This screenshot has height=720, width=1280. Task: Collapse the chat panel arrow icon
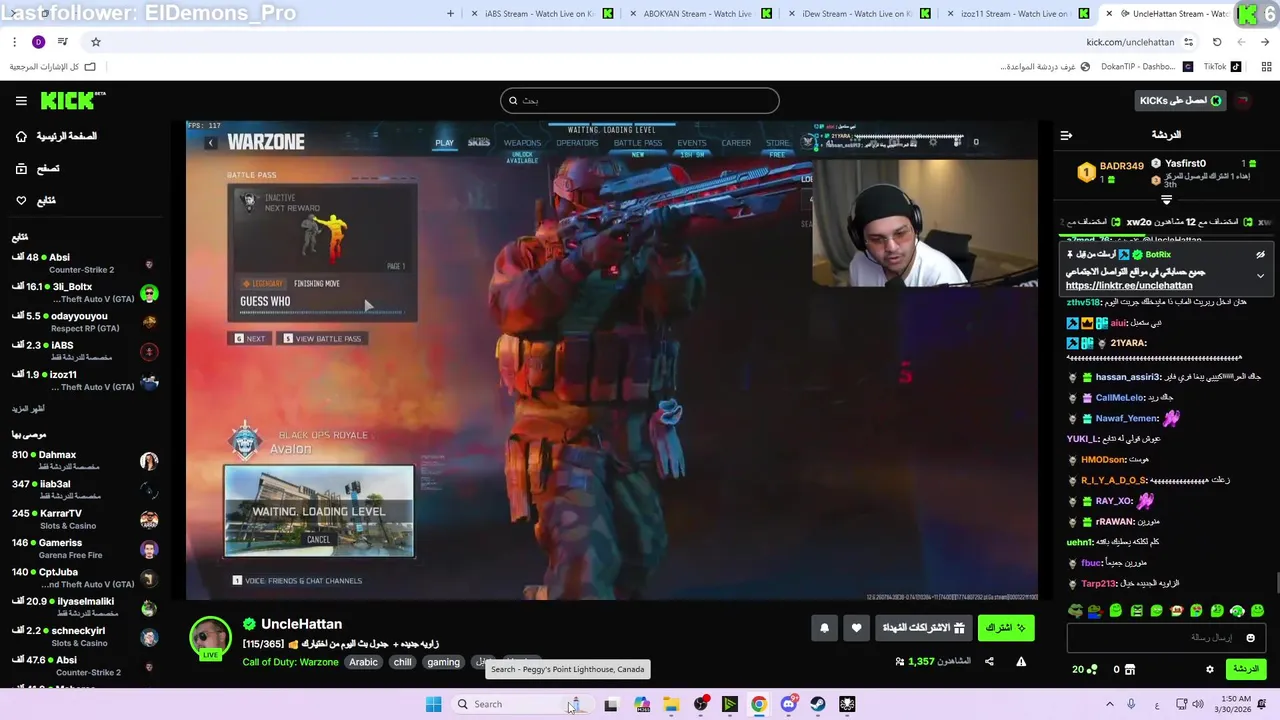pos(1066,135)
